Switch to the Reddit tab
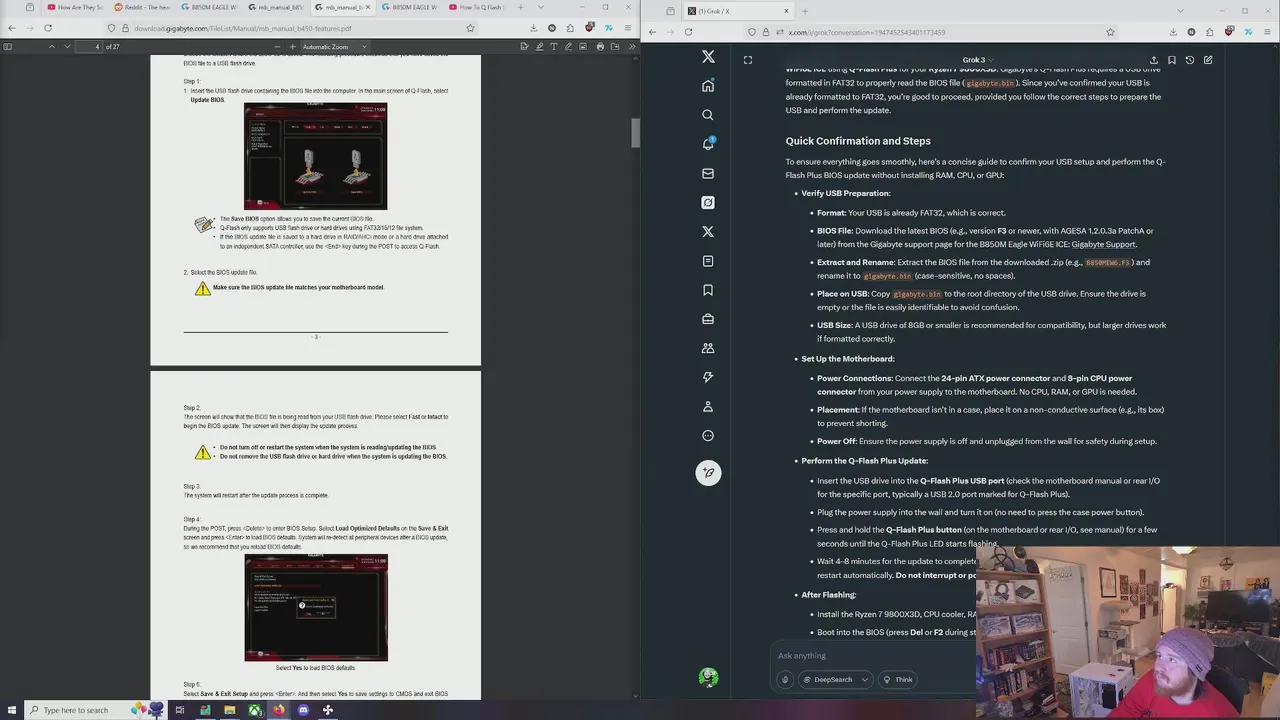Screen dimensions: 1280x720 (142, 7)
